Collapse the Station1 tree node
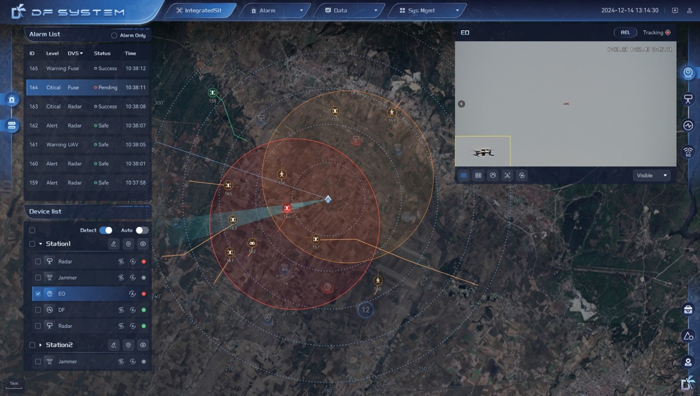The height and width of the screenshot is (396, 700). 40,244
